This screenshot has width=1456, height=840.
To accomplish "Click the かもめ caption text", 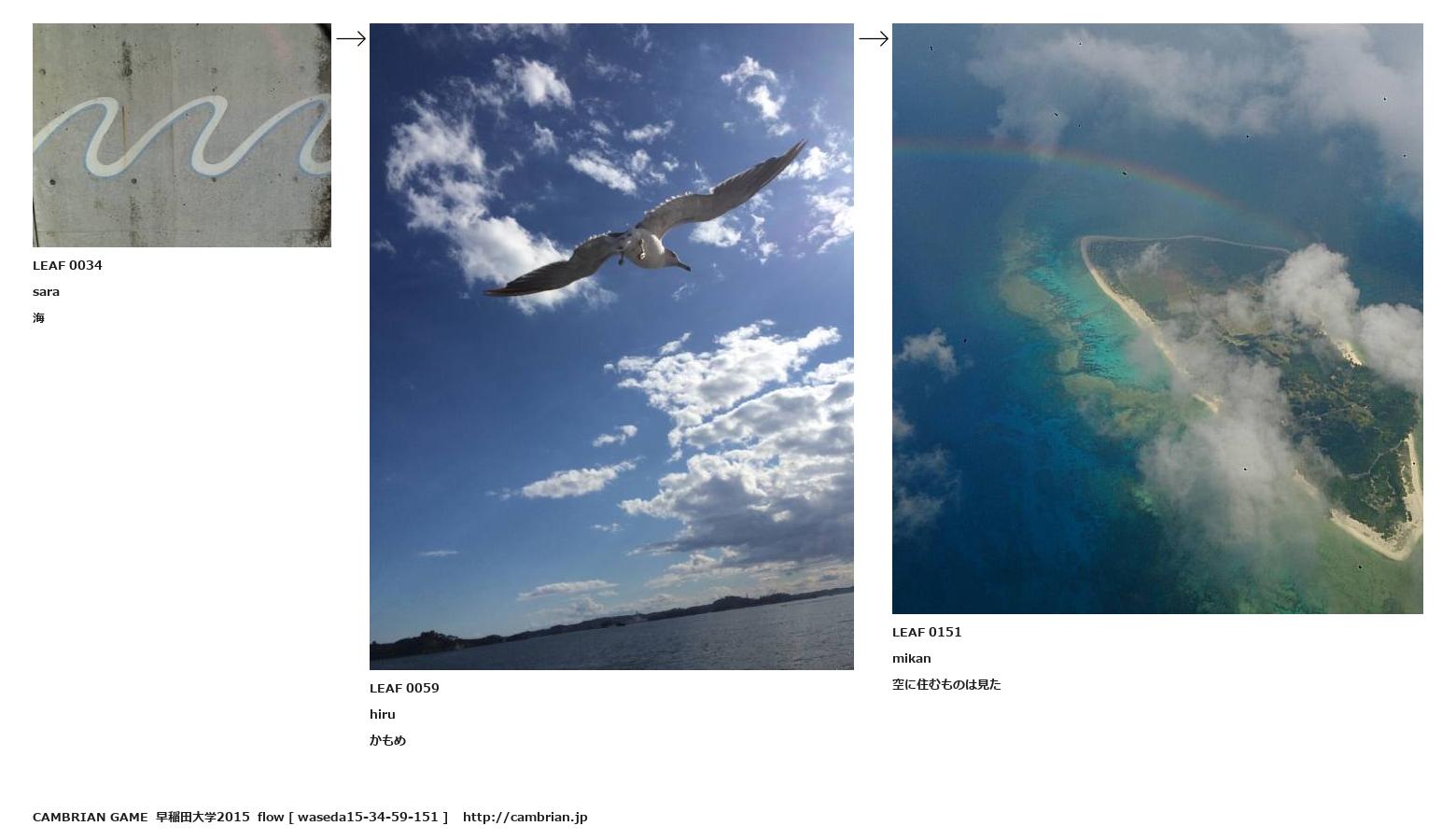I will point(387,740).
